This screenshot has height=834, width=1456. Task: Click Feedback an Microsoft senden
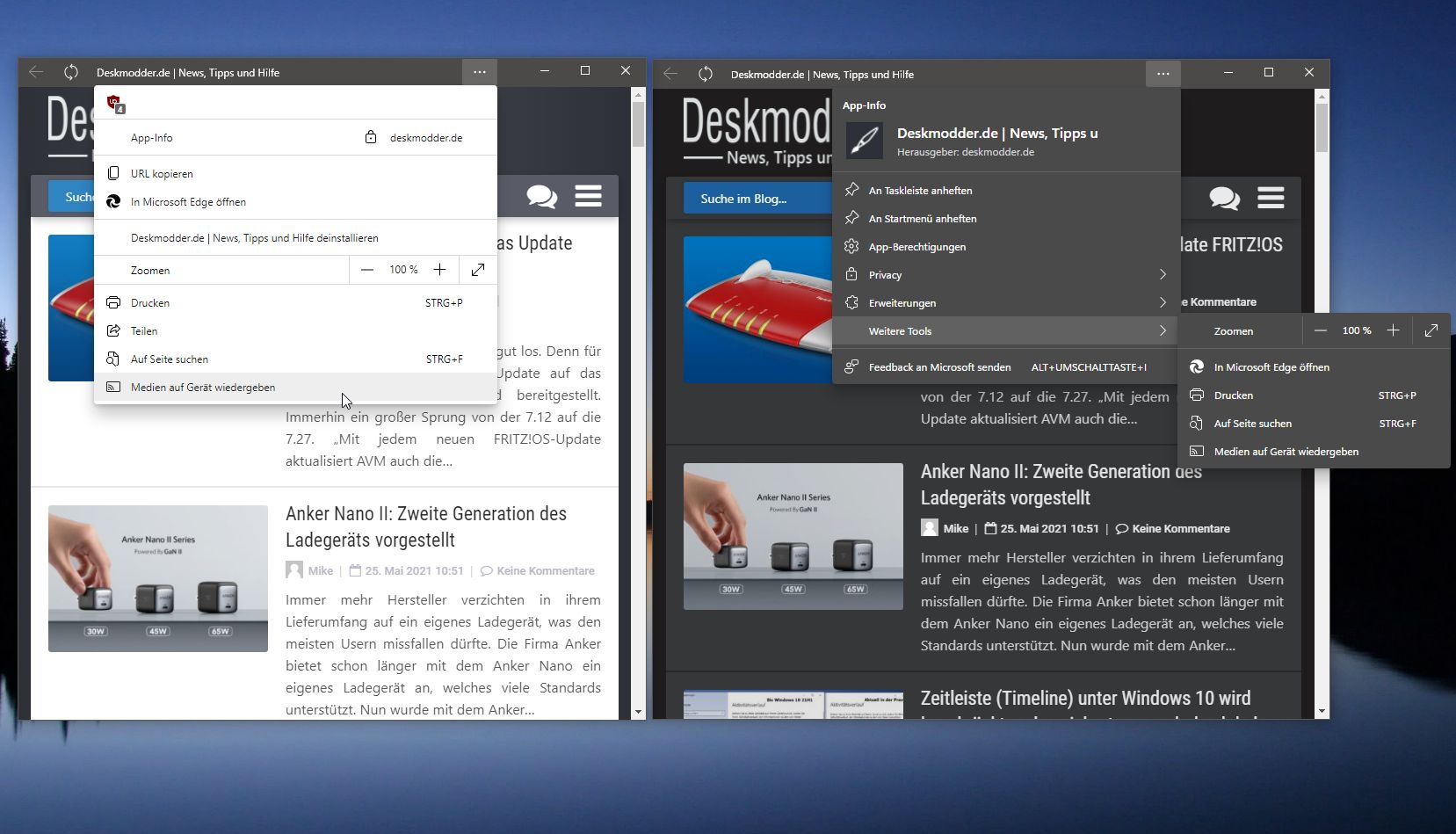pyautogui.click(x=1006, y=366)
